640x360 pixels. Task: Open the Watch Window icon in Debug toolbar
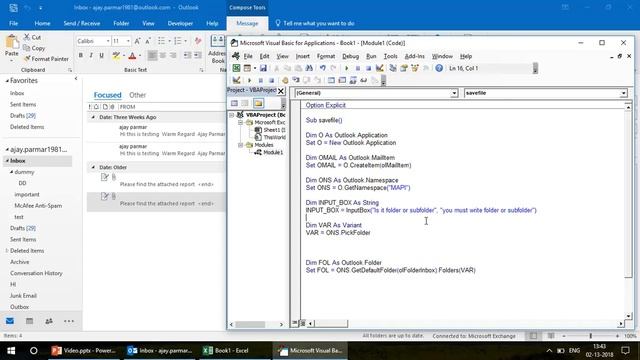353,80
